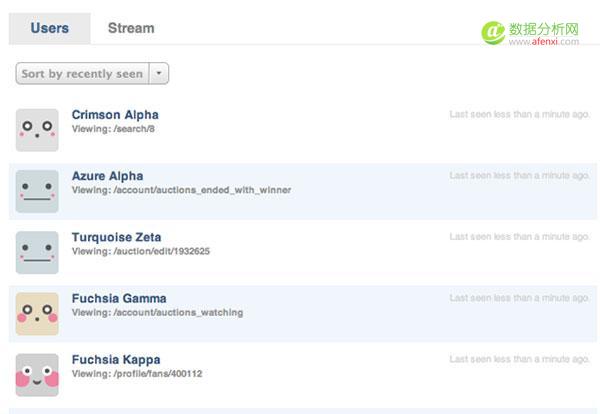Open the Azure Alpha user link
600x414 pixels.
pyautogui.click(x=108, y=176)
